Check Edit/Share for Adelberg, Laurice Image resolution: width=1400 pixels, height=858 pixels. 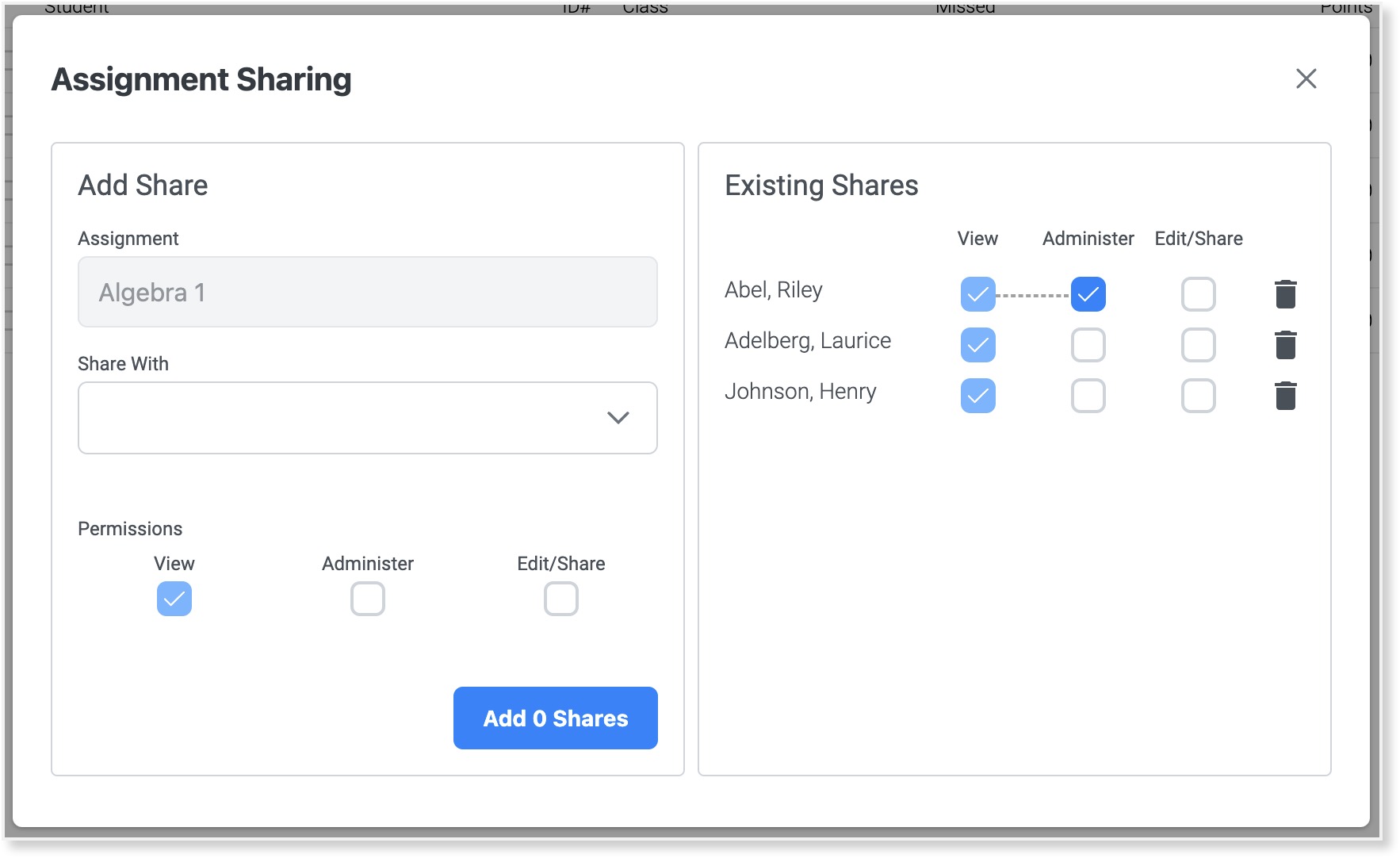[x=1198, y=345]
